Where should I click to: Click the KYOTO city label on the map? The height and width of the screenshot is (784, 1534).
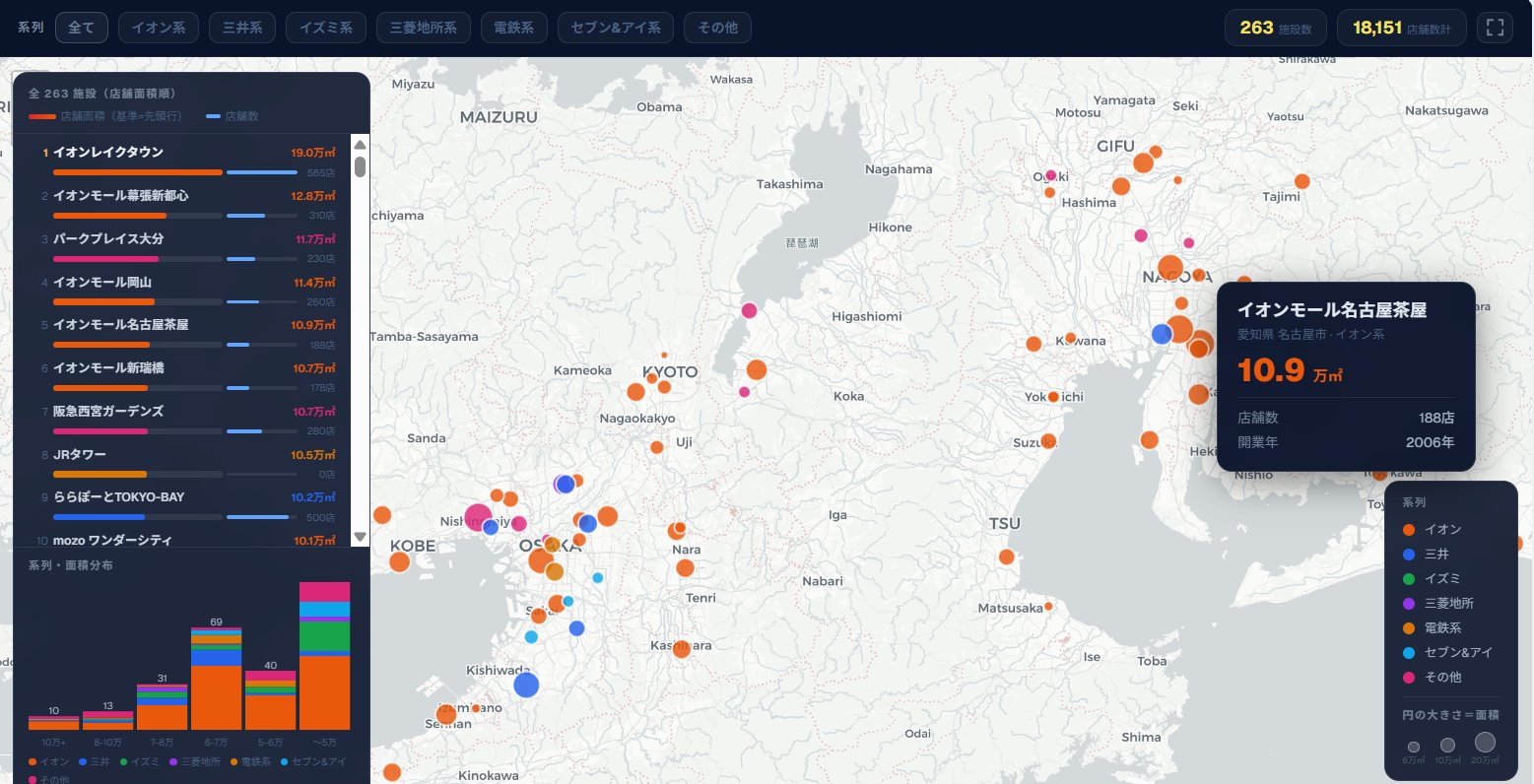coord(670,372)
